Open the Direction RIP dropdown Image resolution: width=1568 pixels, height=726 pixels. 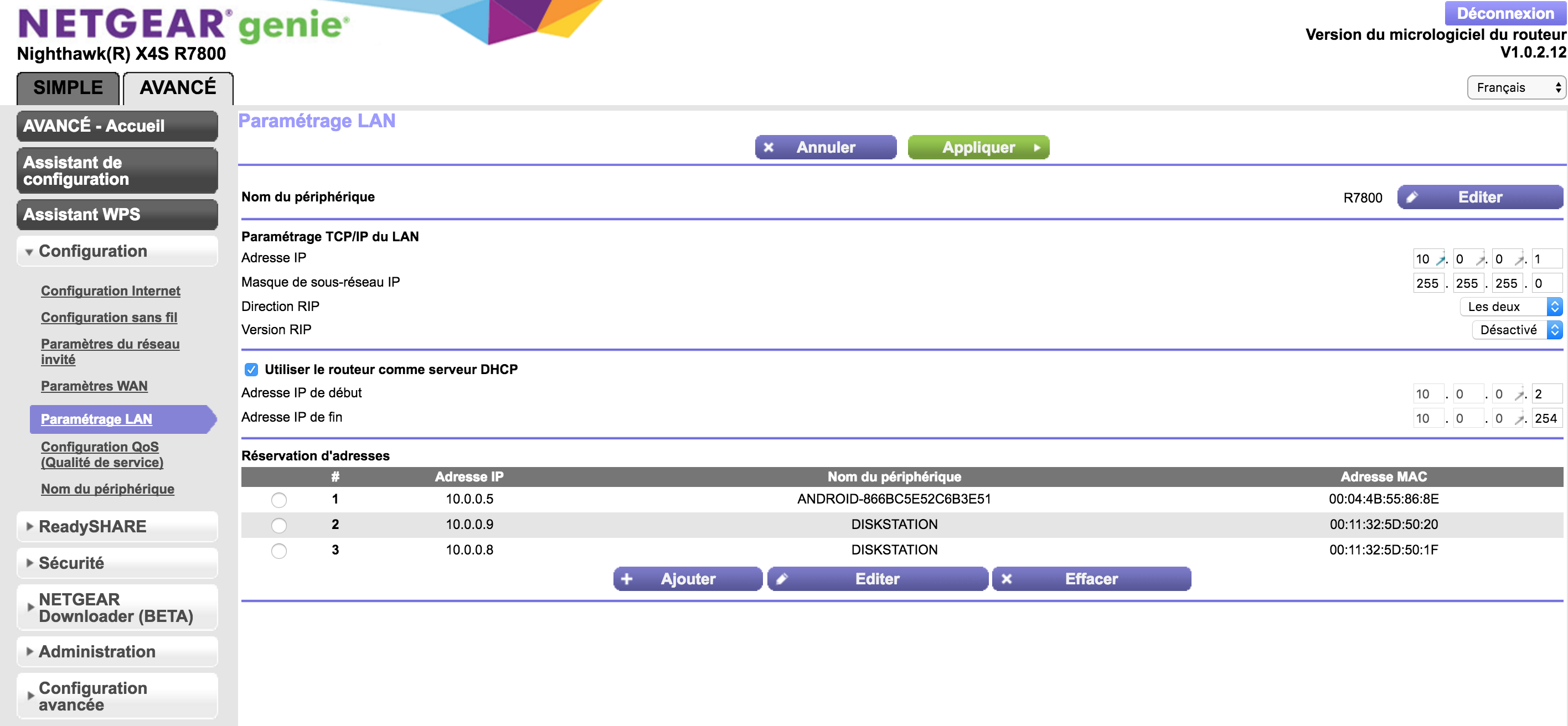(1510, 307)
